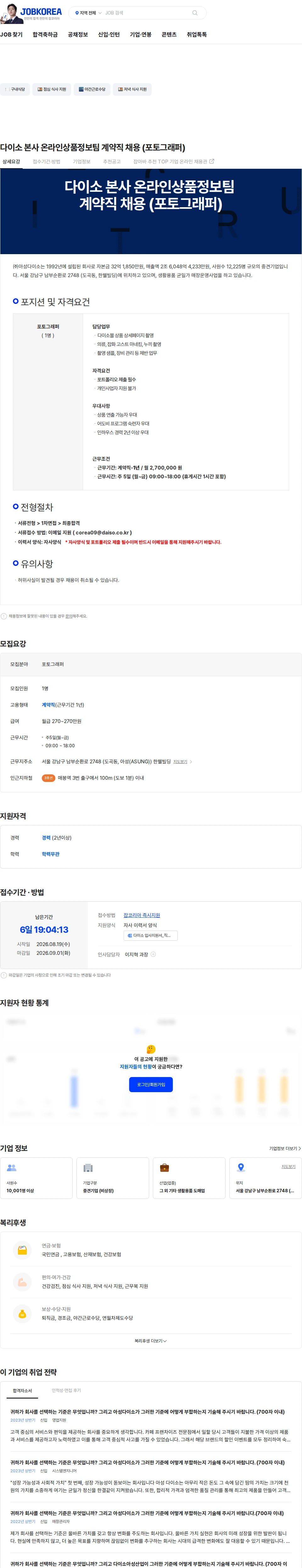Click the 편의·여가·건강 benefits icon

pos(22,1281)
